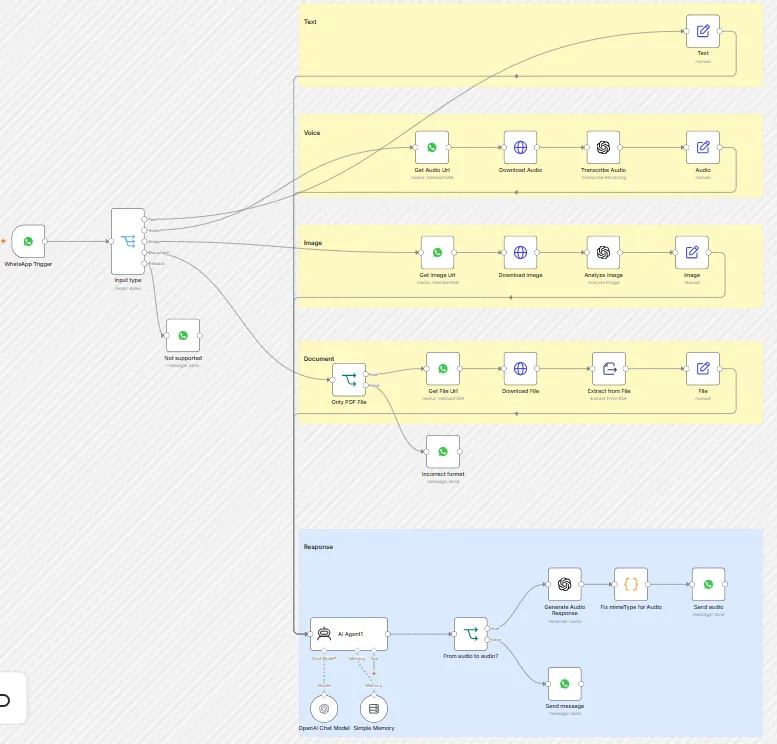Viewport: 777px width, 744px height.
Task: Select the Download Image node
Action: (x=520, y=252)
